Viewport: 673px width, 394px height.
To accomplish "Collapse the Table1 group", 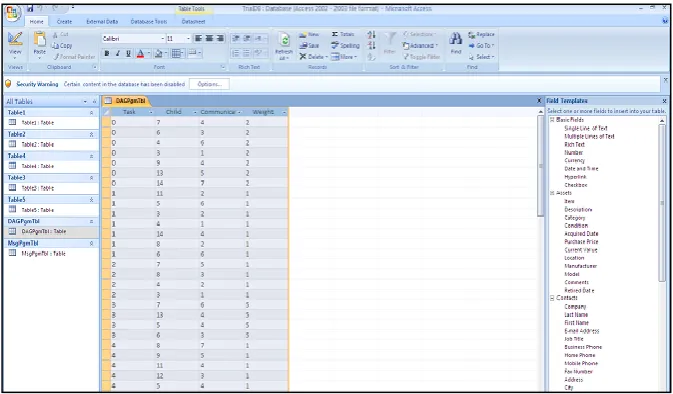I will click(91, 112).
